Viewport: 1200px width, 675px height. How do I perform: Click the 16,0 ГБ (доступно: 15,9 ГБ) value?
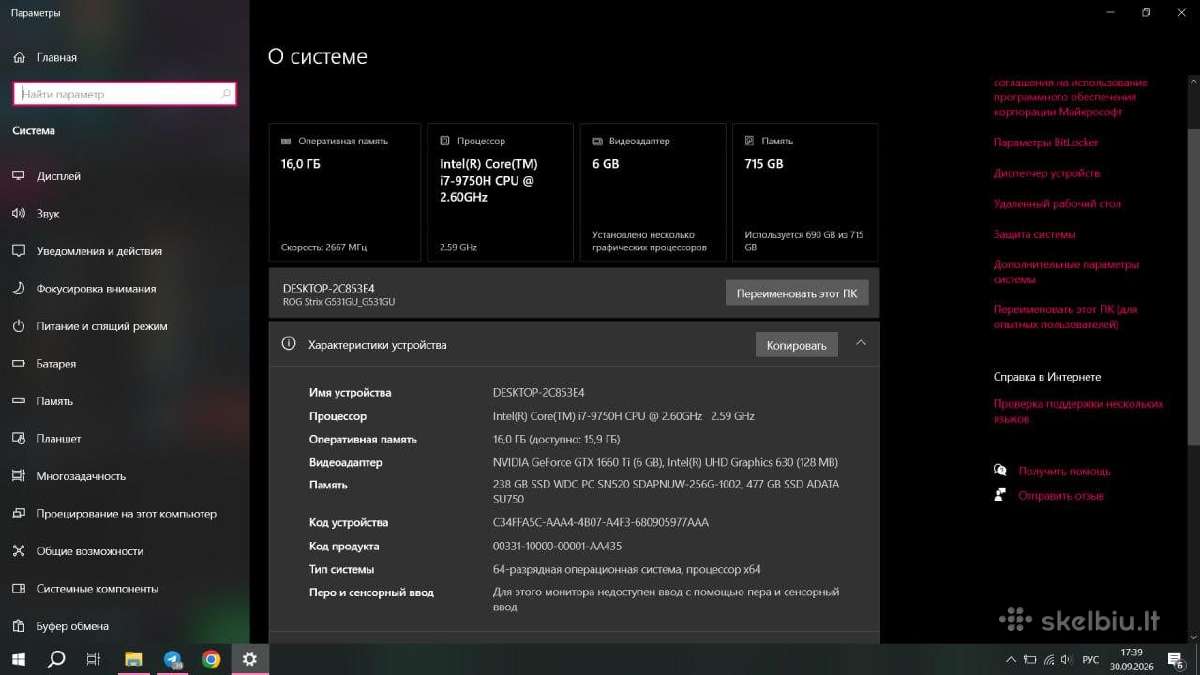556,439
